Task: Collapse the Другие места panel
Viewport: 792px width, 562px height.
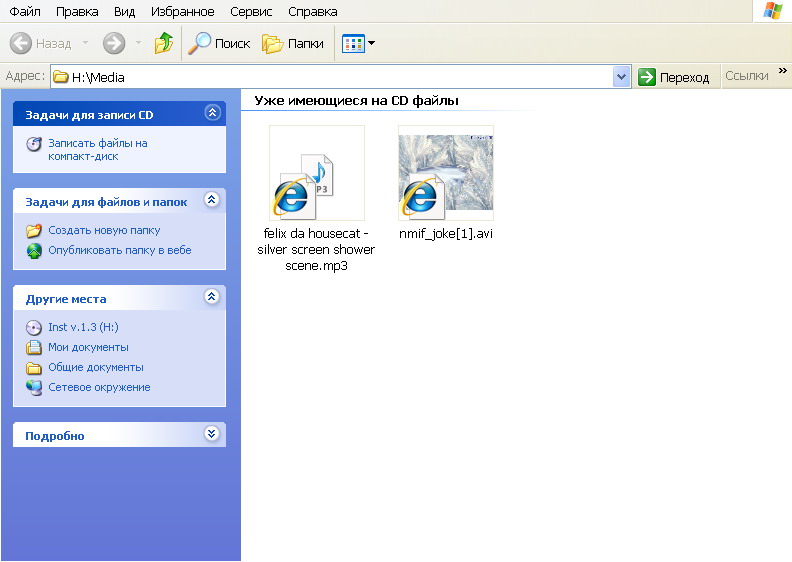Action: click(x=211, y=297)
